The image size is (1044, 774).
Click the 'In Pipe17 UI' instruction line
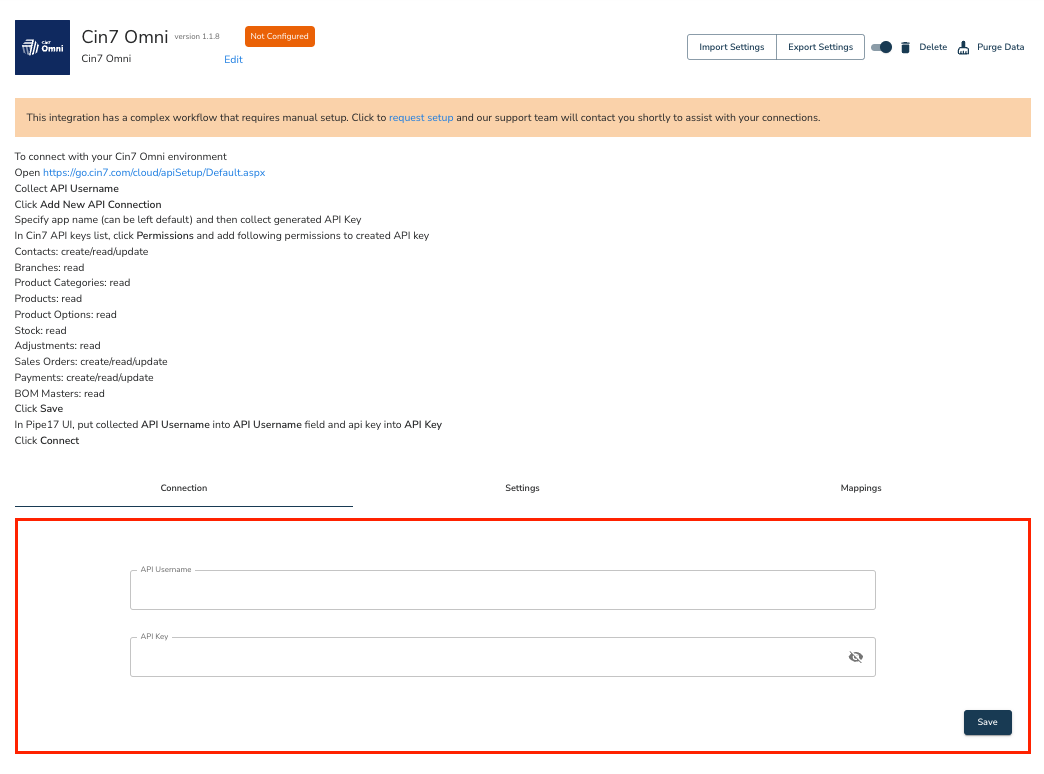[228, 425]
